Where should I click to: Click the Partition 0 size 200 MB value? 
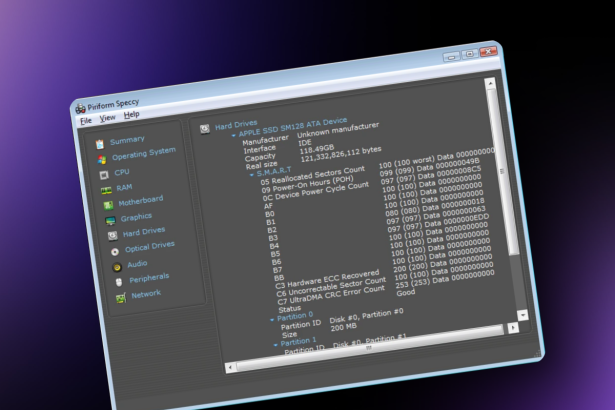[x=344, y=326]
